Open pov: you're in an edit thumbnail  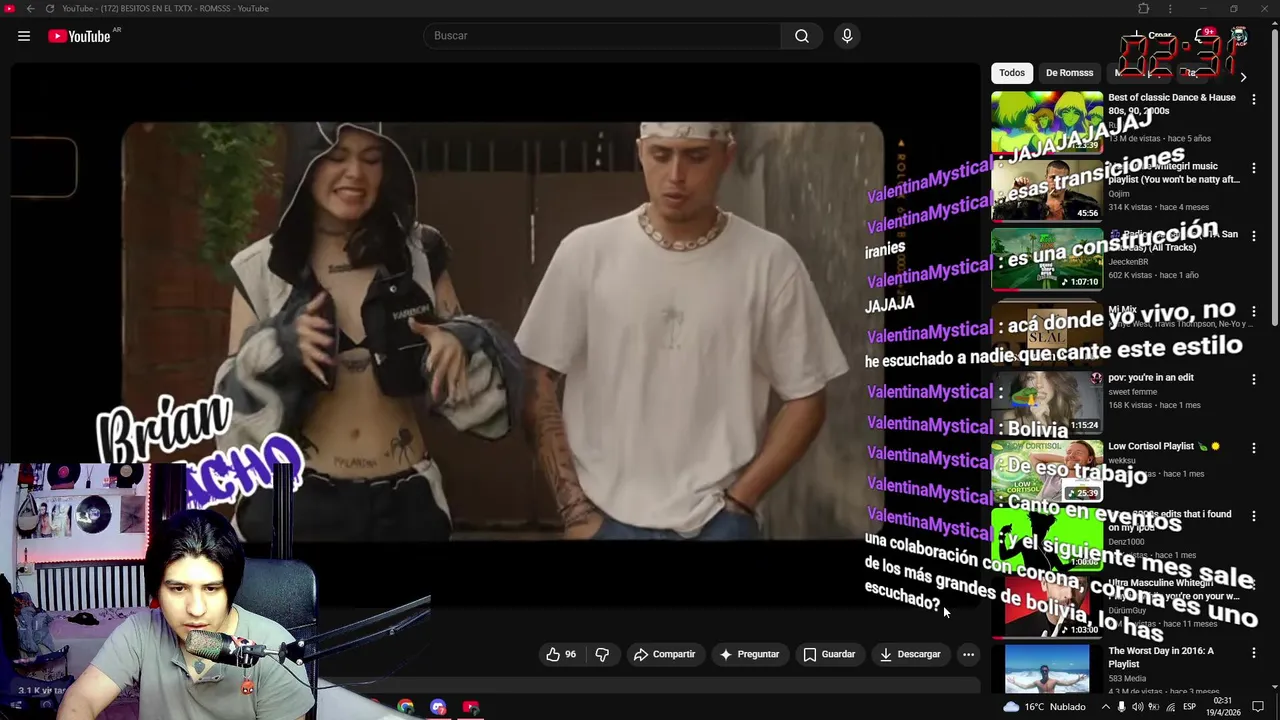[x=1047, y=402]
